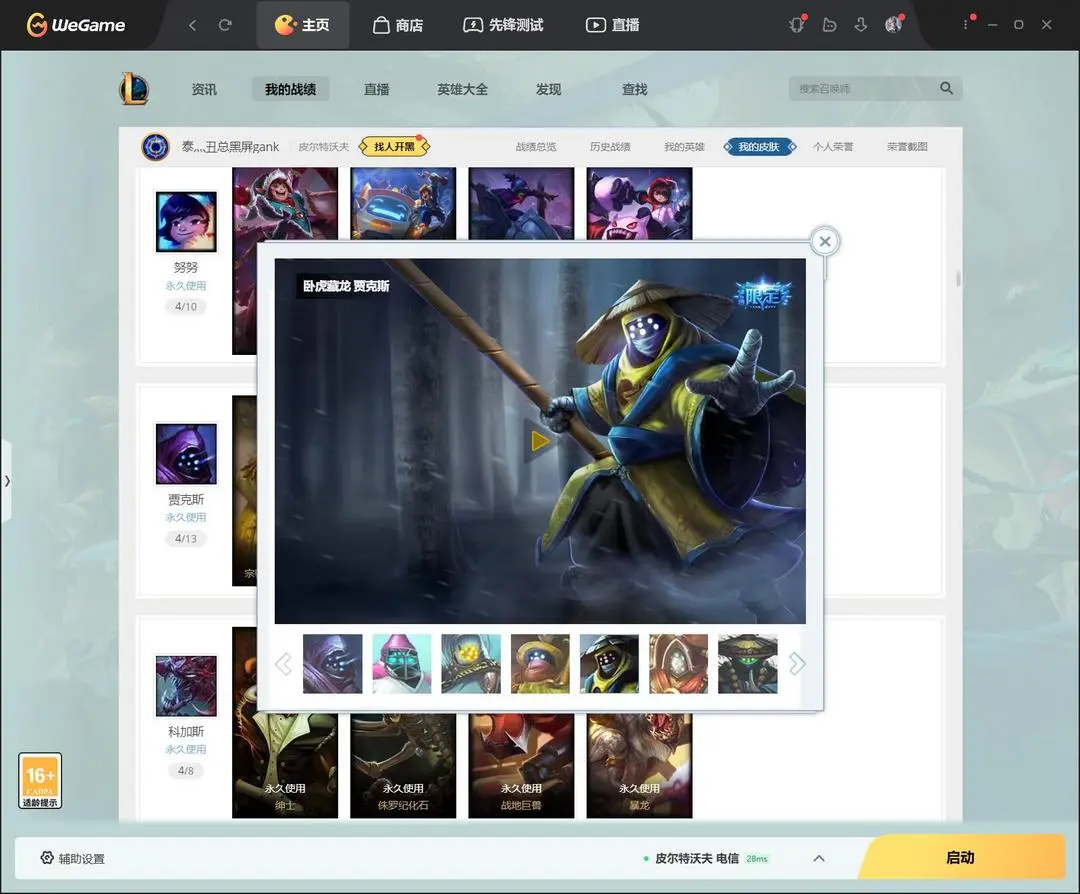Screen dimensions: 1080x894
Task: Open the download manager arrow icon
Action: 861,25
